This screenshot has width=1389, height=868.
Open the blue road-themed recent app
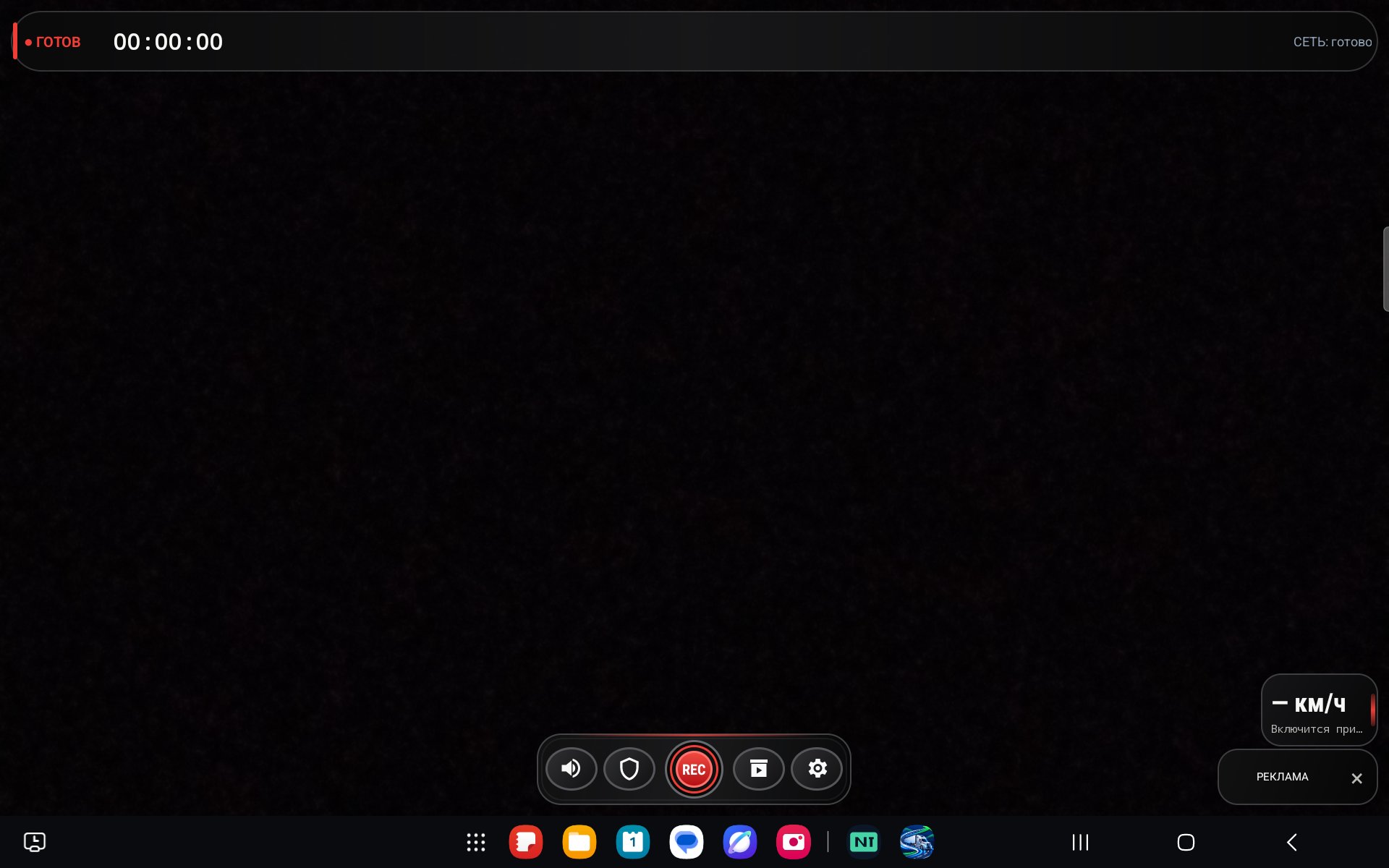click(x=917, y=842)
